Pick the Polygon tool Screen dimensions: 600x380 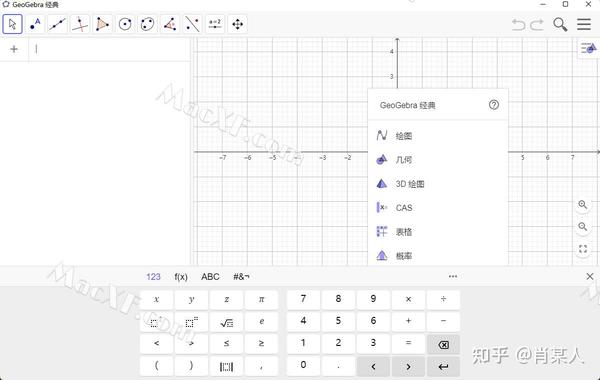102,24
